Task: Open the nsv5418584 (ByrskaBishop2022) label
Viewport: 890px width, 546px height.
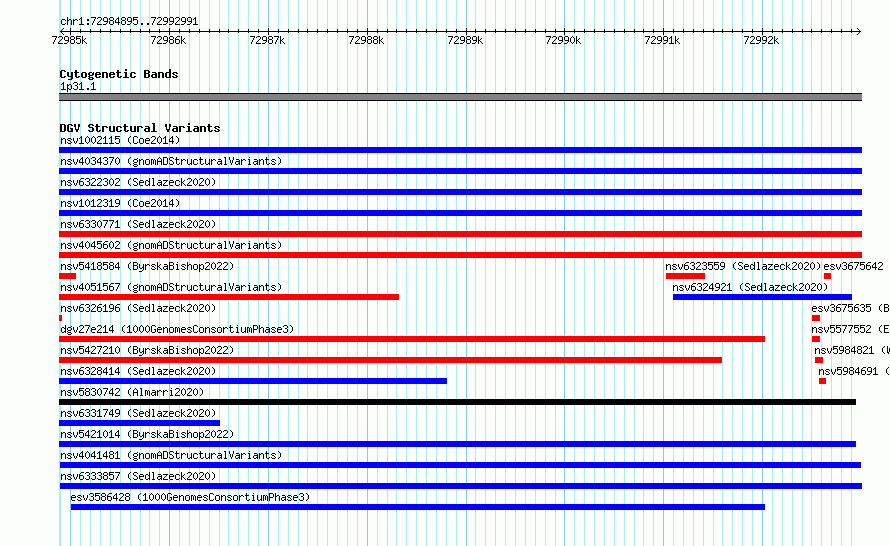Action: pyautogui.click(x=147, y=266)
